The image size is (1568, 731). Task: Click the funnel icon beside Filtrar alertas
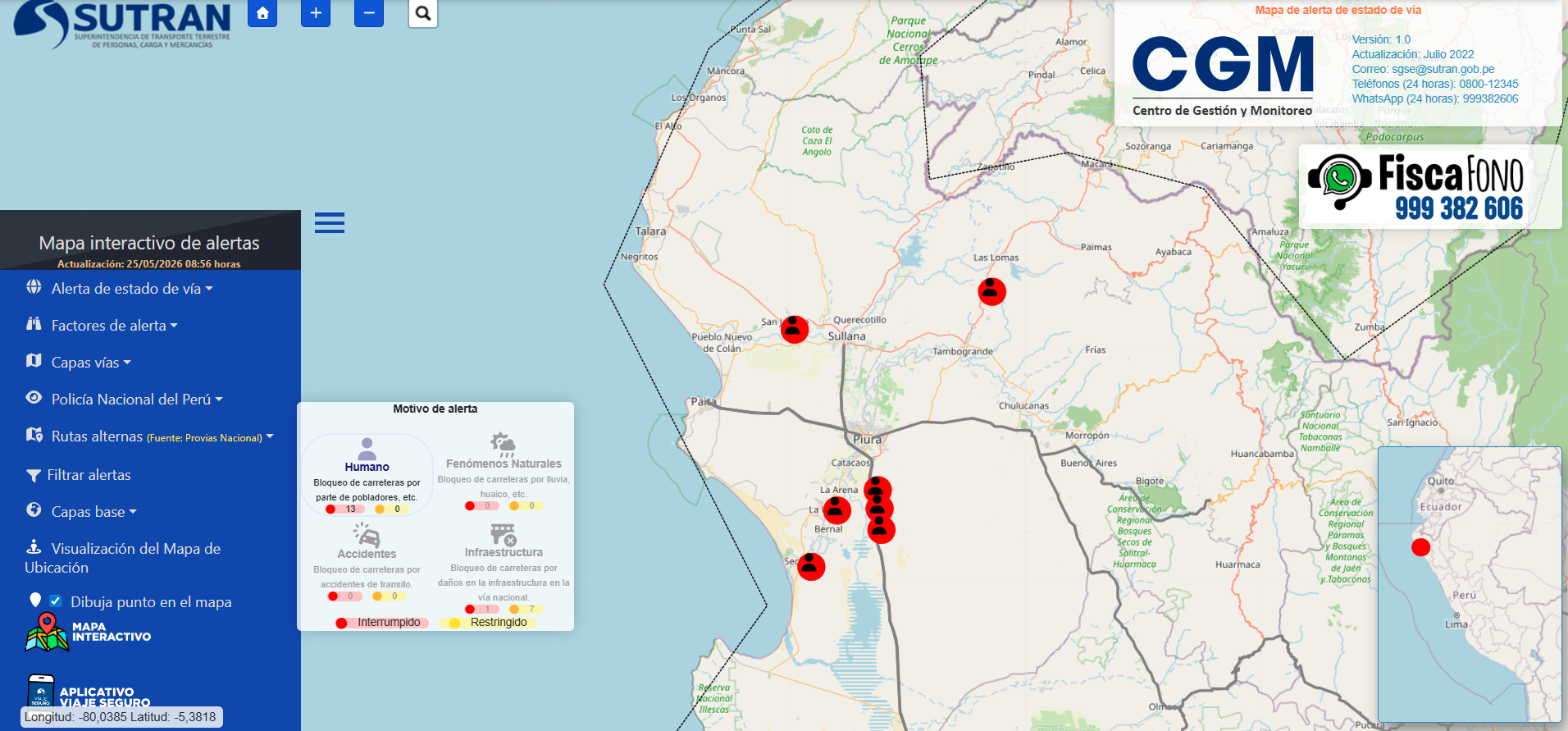point(34,475)
